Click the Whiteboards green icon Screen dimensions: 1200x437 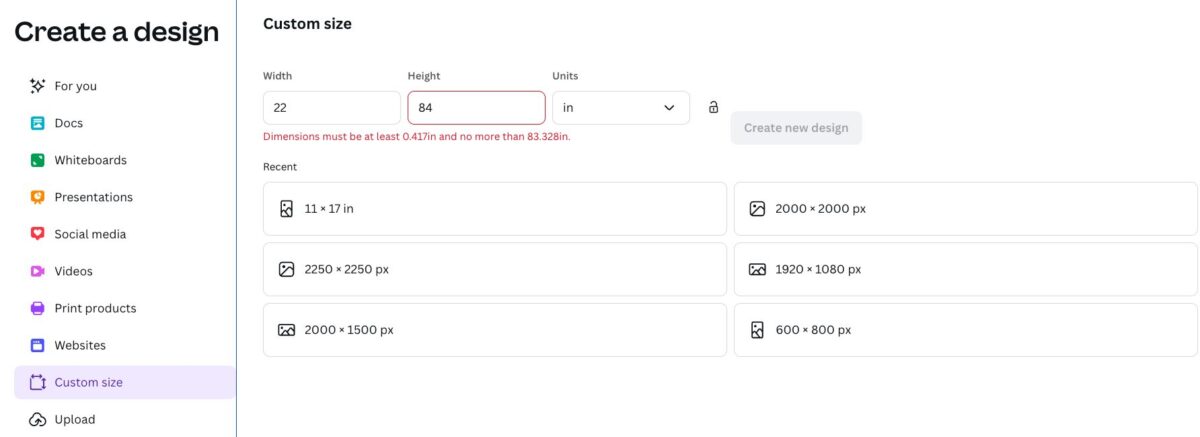(x=37, y=160)
